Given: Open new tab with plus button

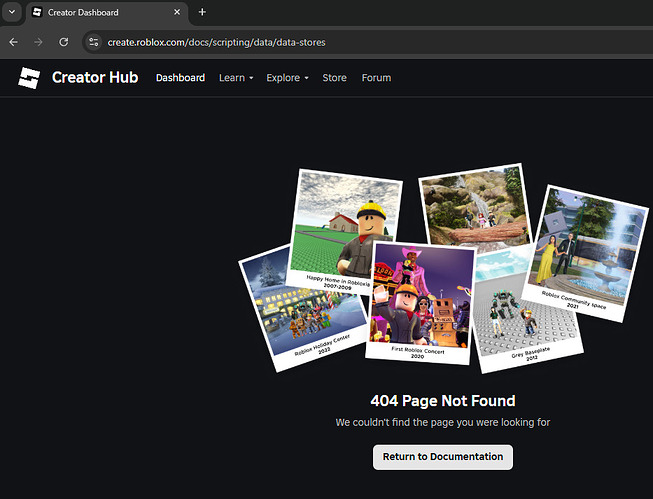Looking at the screenshot, I should (202, 12).
